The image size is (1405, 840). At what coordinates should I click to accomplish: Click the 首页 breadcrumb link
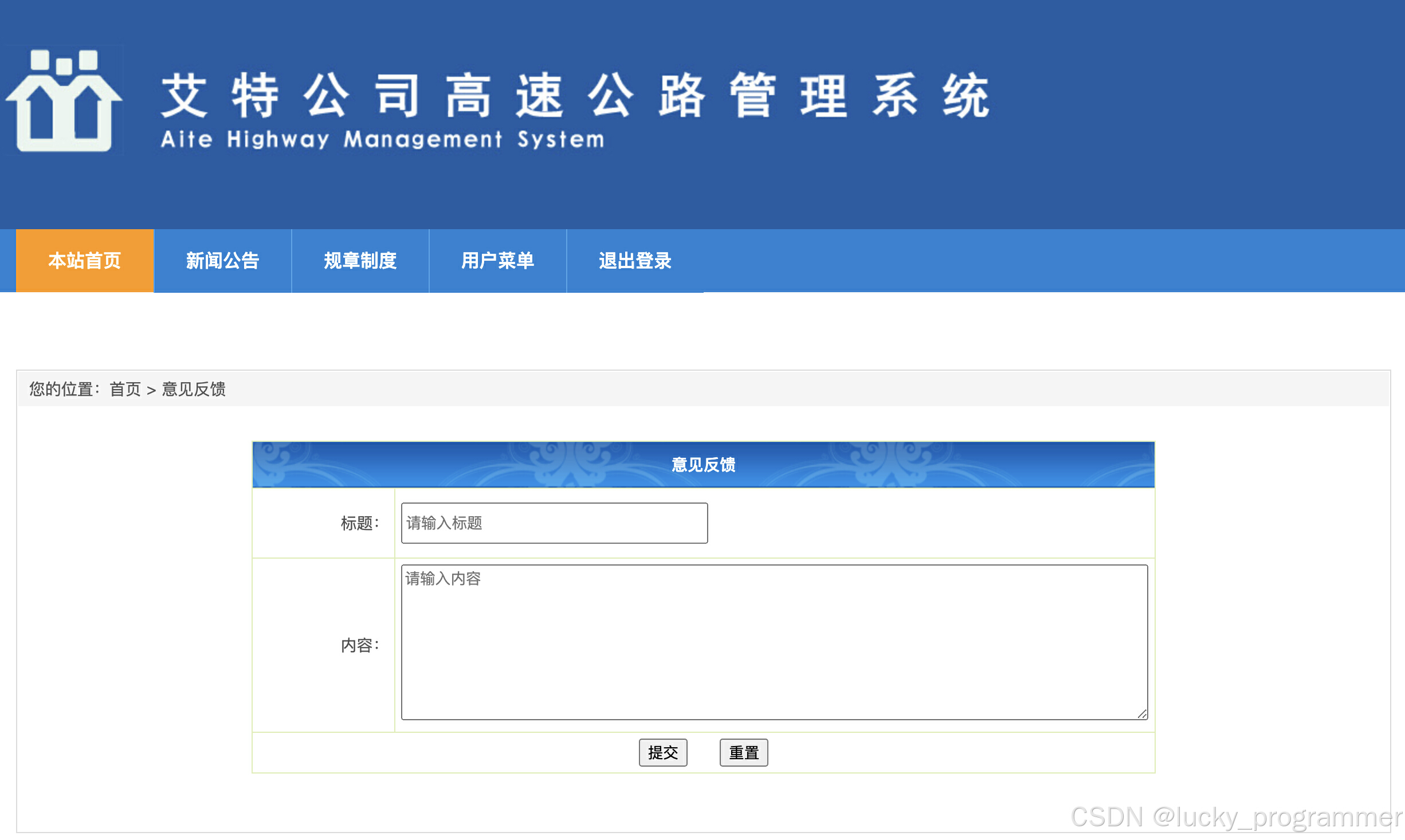(125, 390)
